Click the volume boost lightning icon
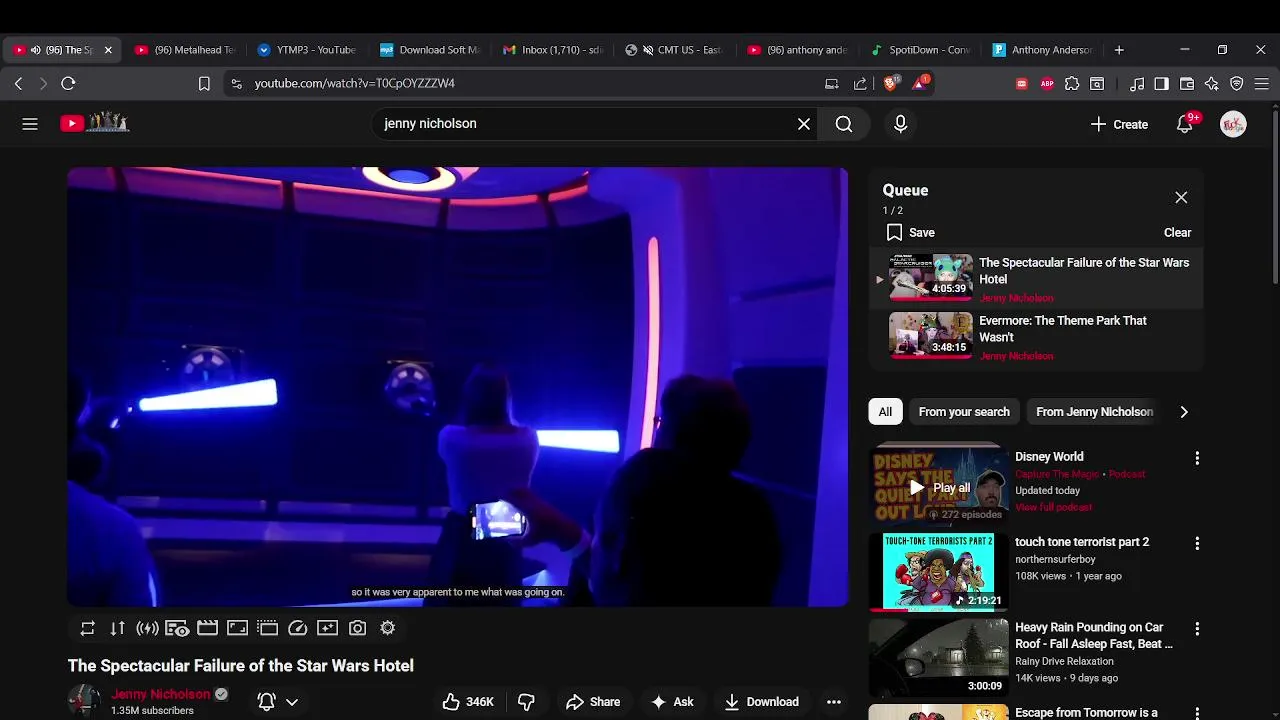 point(147,628)
